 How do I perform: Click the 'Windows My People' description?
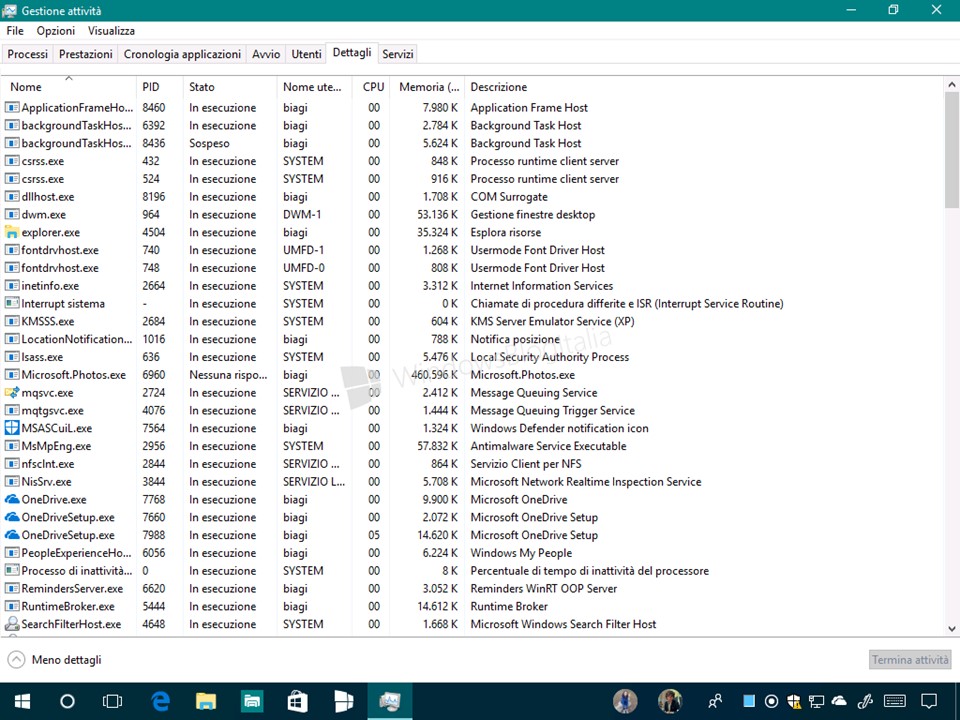521,553
